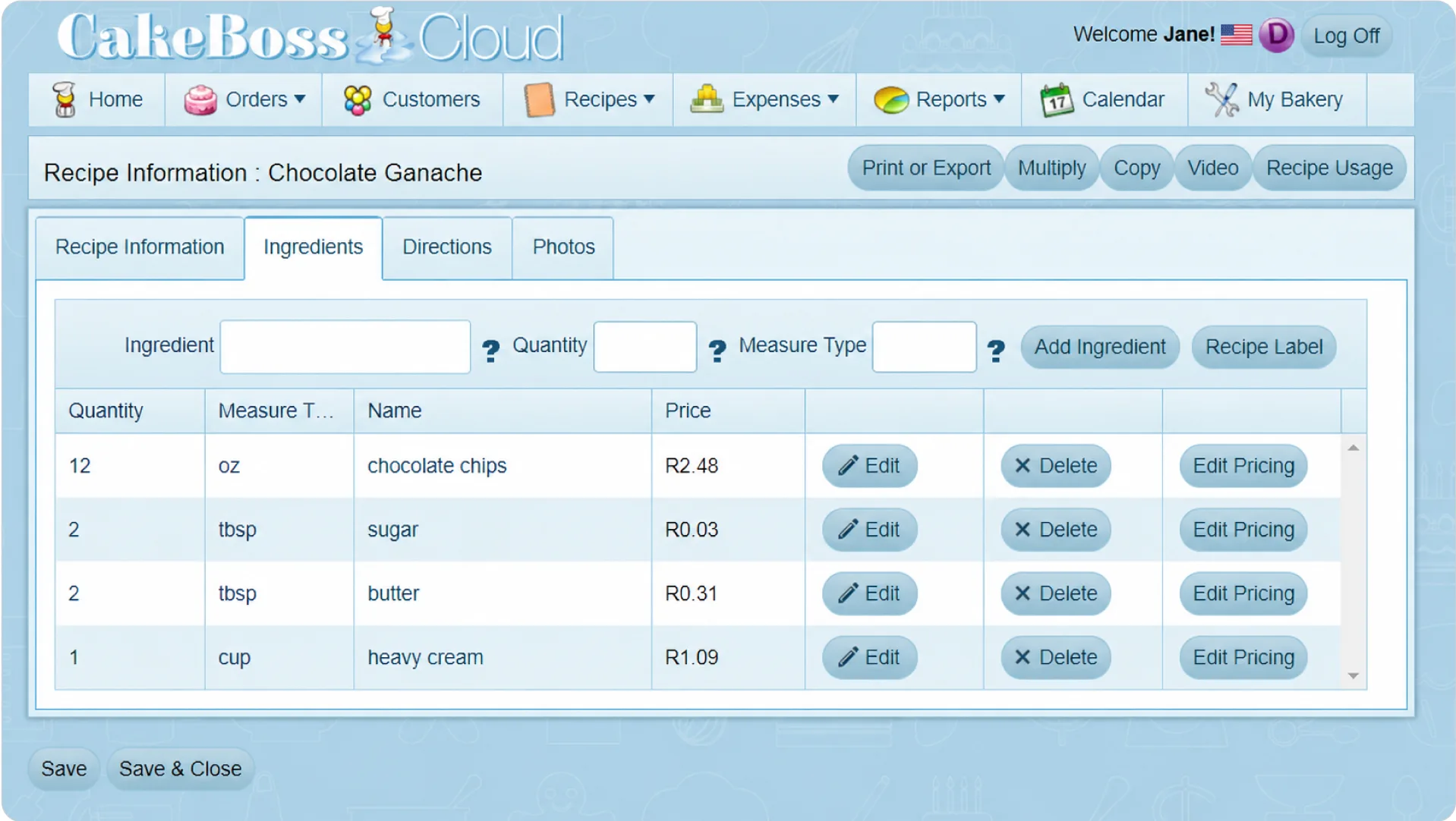
Task: Click the help question mark beside Quantity field
Action: click(x=717, y=349)
